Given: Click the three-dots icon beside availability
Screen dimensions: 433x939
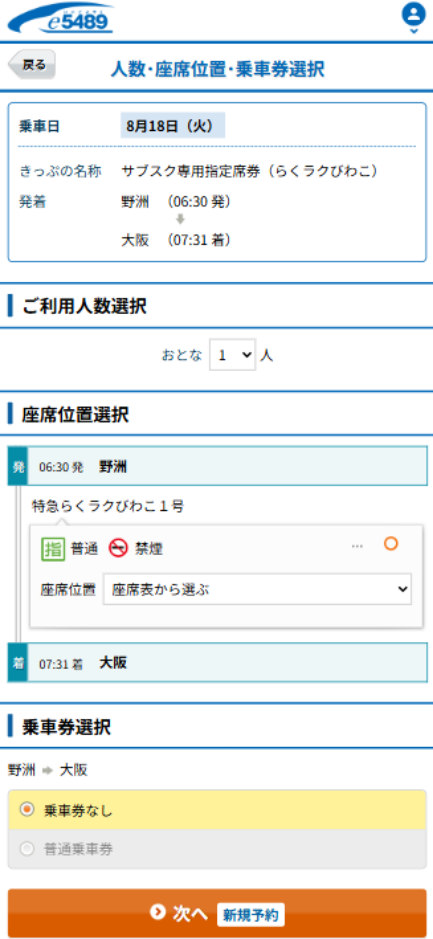Looking at the screenshot, I should 358,546.
